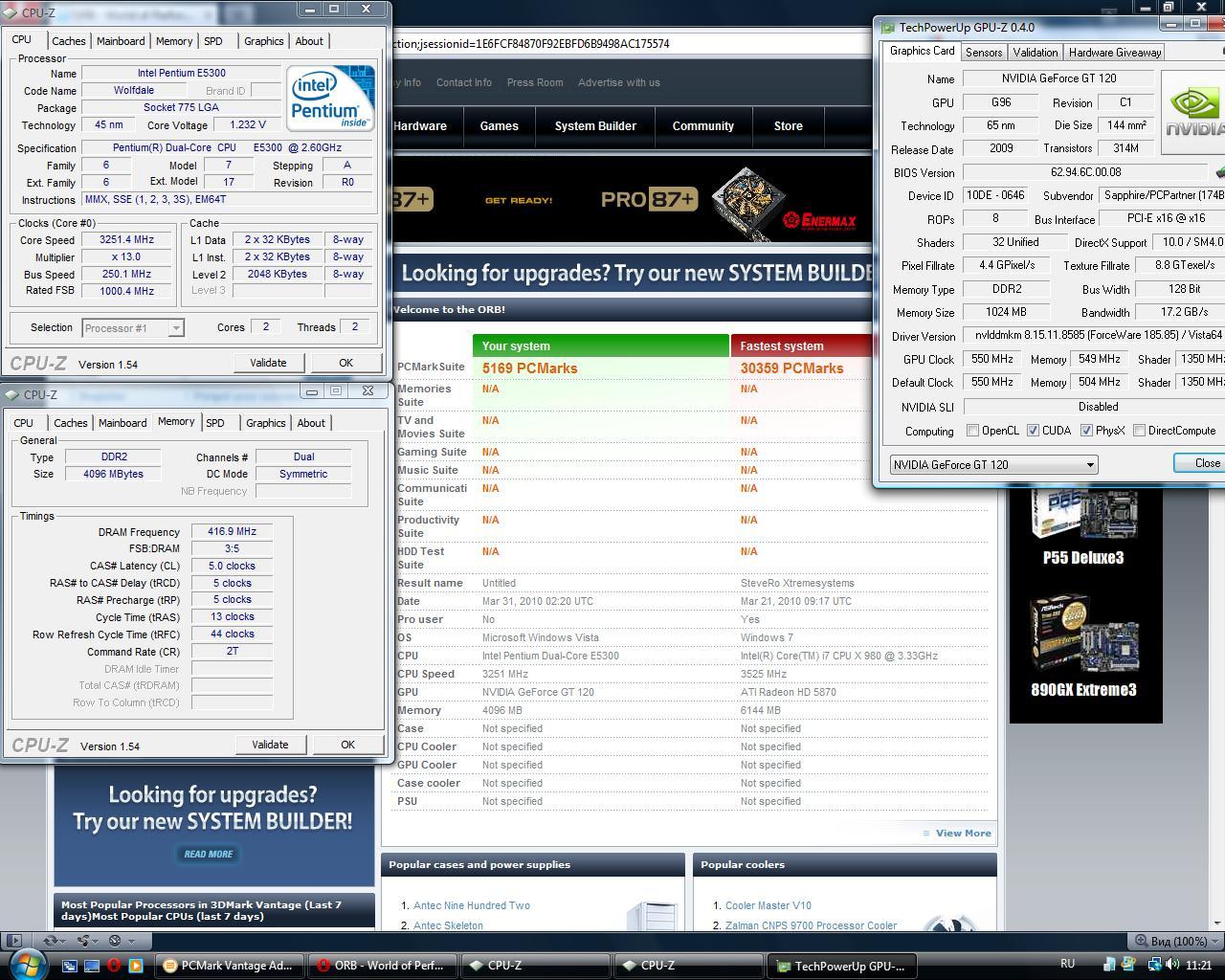Switch to SPD tab in top CPU-Z window

(x=213, y=41)
